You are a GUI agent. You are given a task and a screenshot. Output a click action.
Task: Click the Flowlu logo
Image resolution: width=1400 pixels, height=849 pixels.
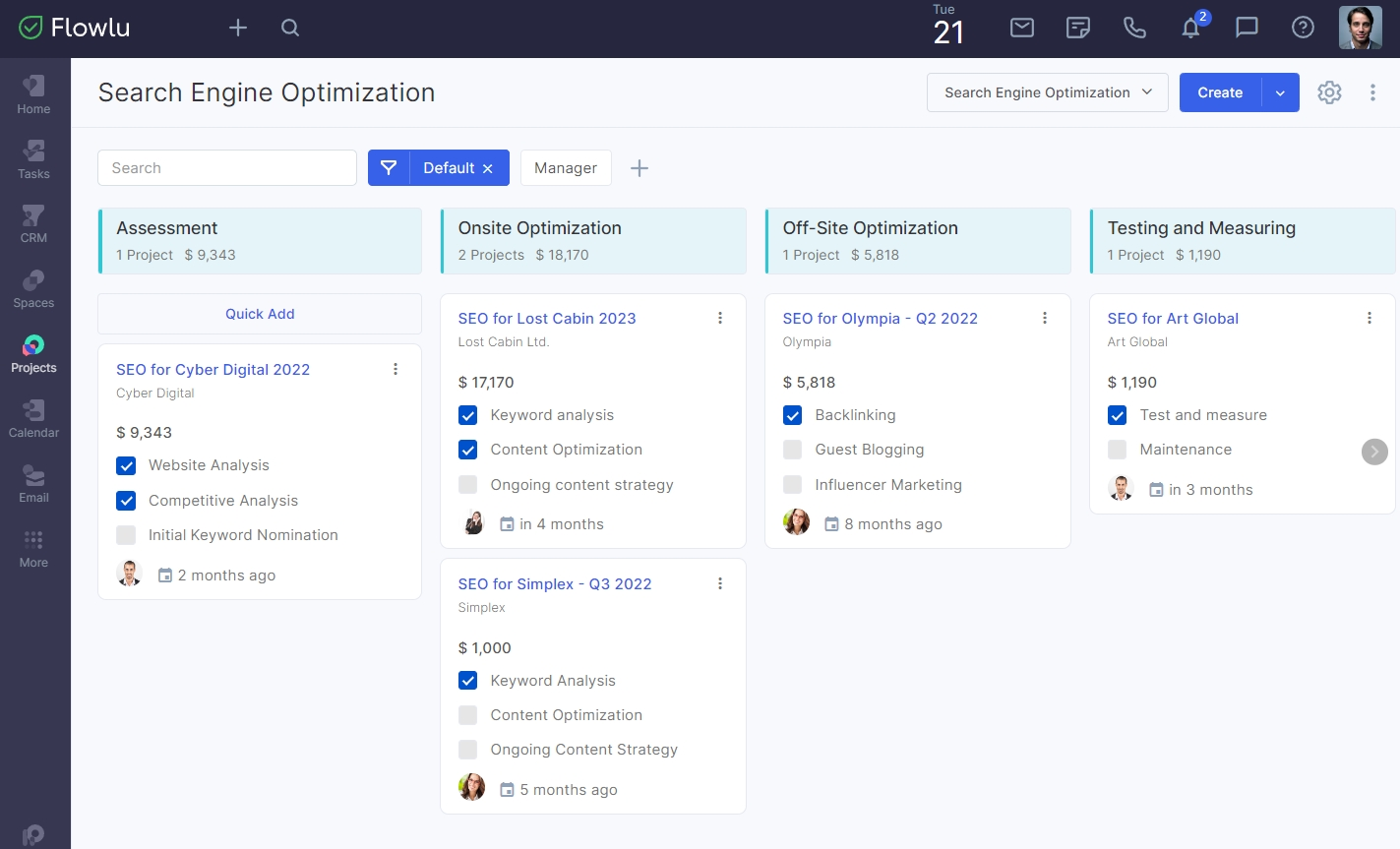[75, 28]
